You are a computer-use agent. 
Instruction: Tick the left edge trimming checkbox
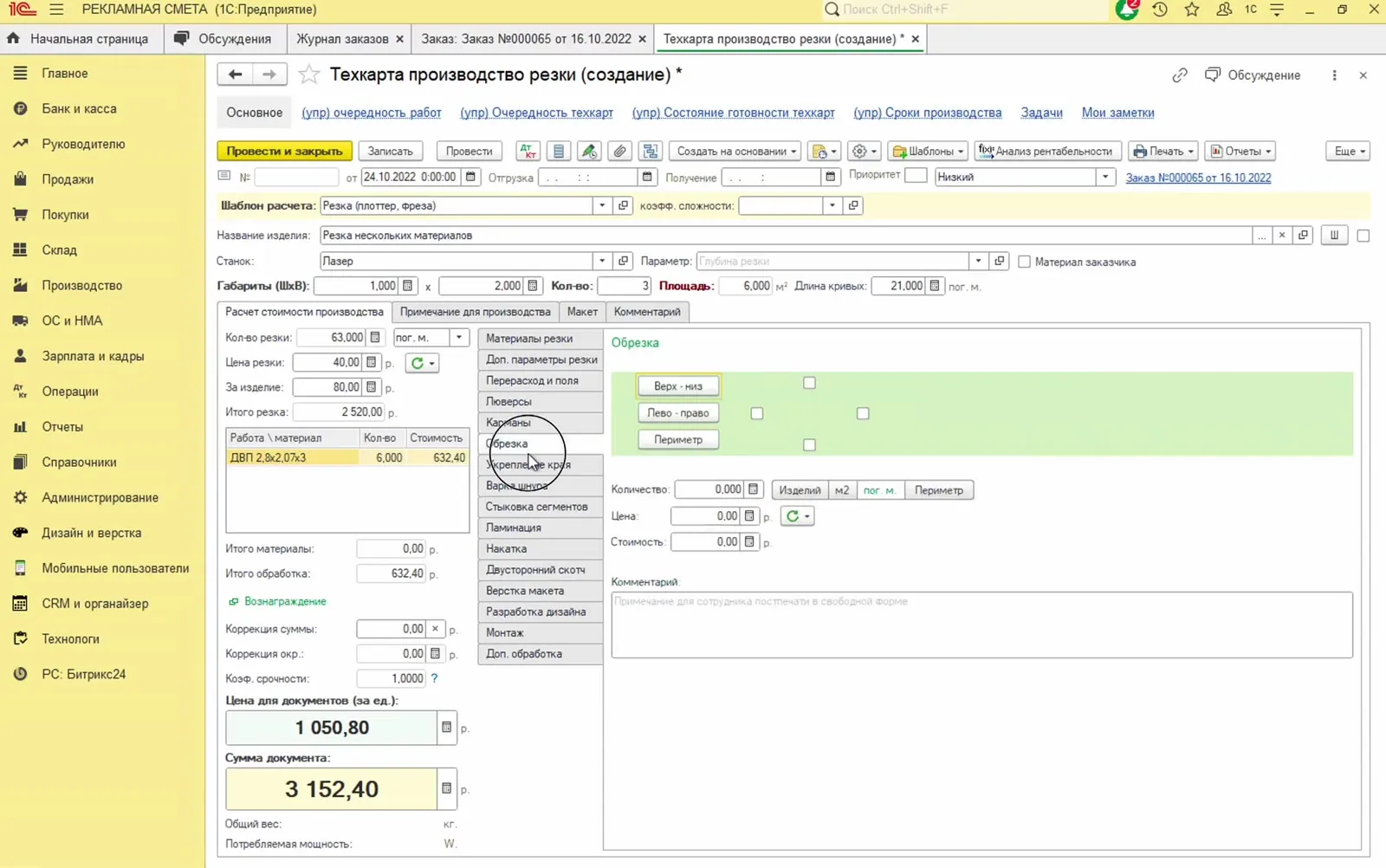coord(757,414)
